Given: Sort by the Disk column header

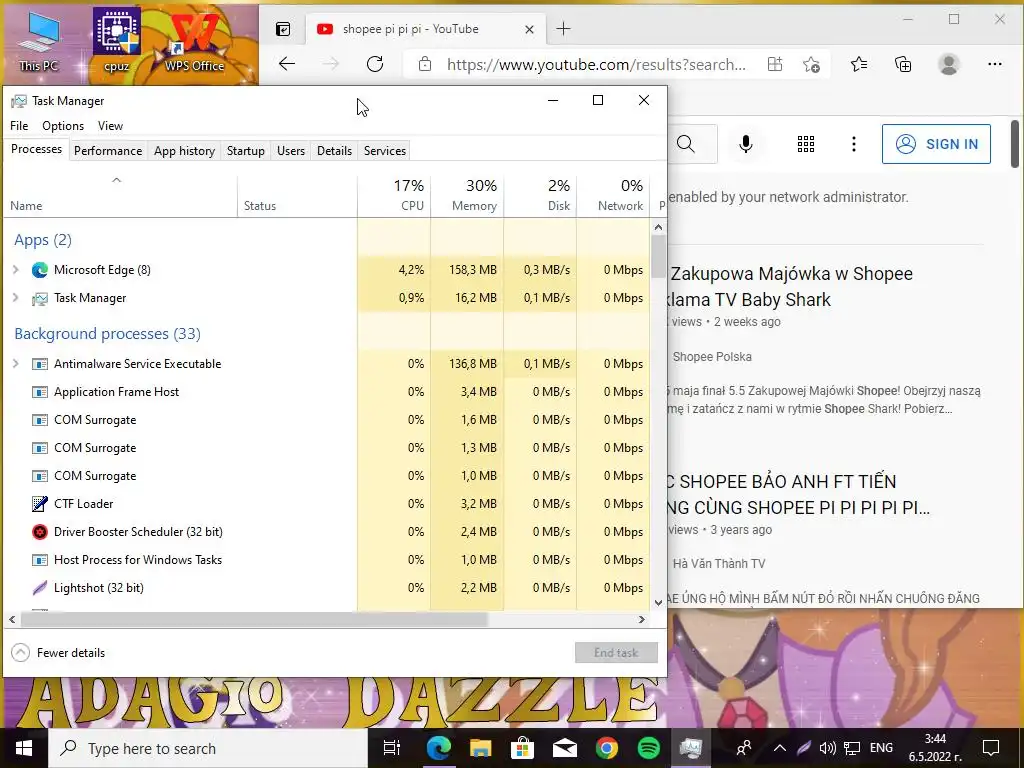Looking at the screenshot, I should click(541, 195).
